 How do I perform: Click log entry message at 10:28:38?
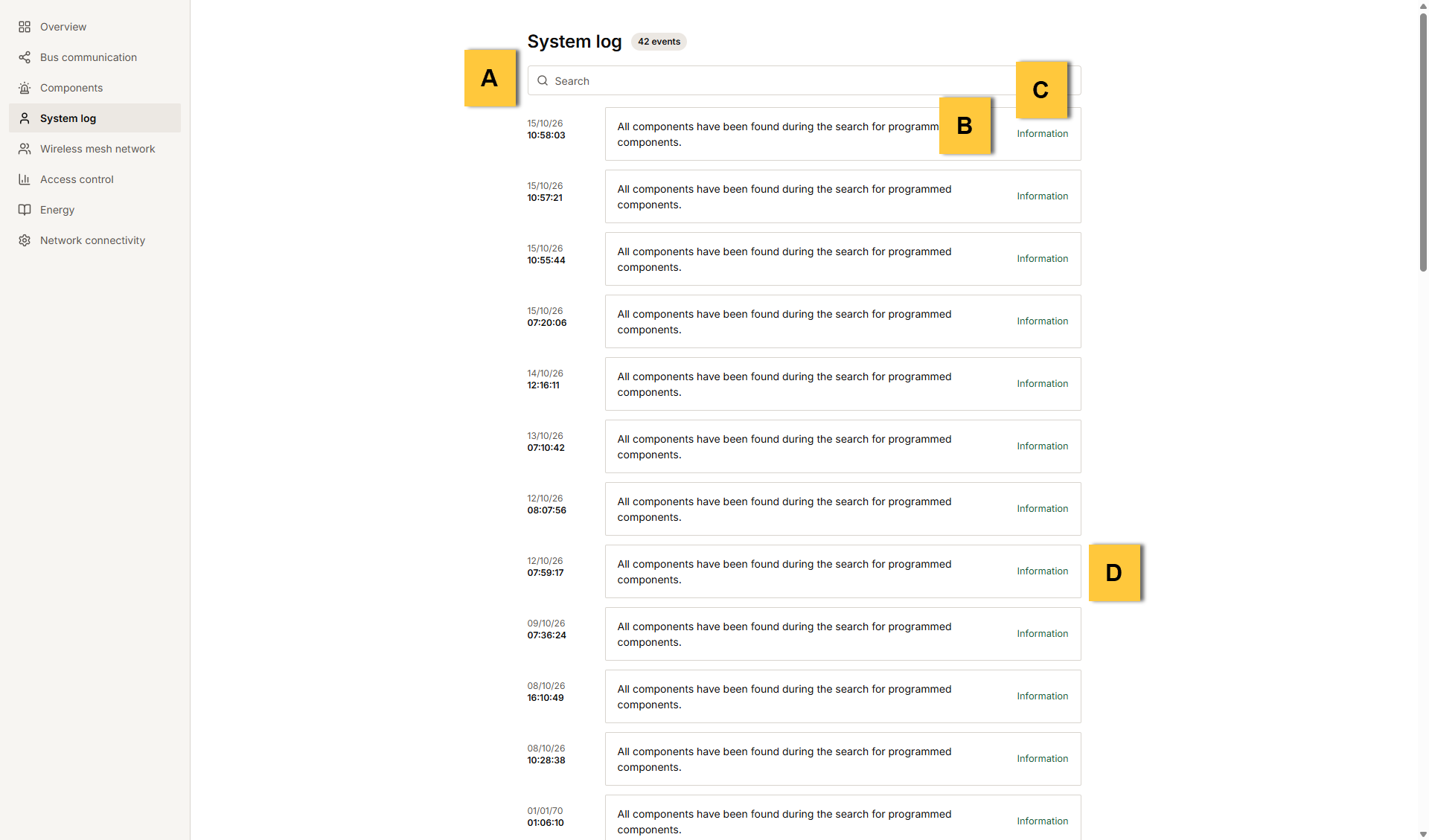click(x=784, y=760)
